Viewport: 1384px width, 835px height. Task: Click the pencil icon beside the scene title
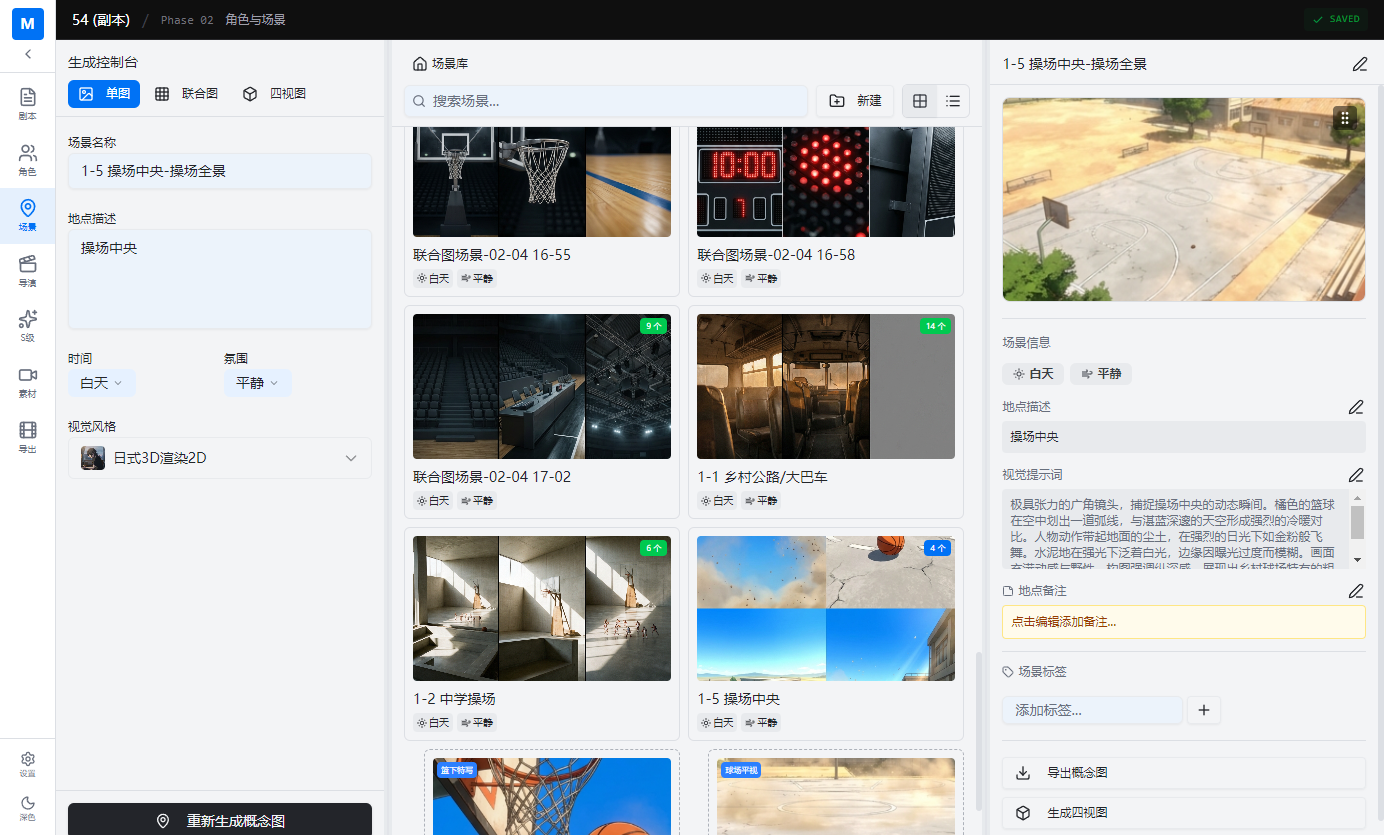(1359, 63)
